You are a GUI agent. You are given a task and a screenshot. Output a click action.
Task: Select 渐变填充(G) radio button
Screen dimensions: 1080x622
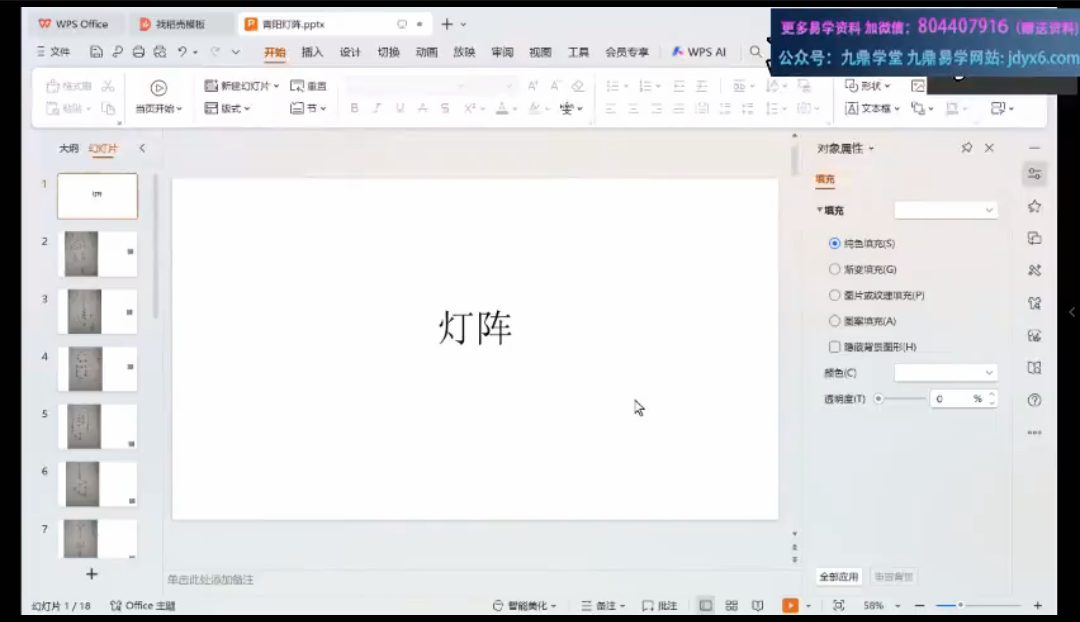click(835, 269)
